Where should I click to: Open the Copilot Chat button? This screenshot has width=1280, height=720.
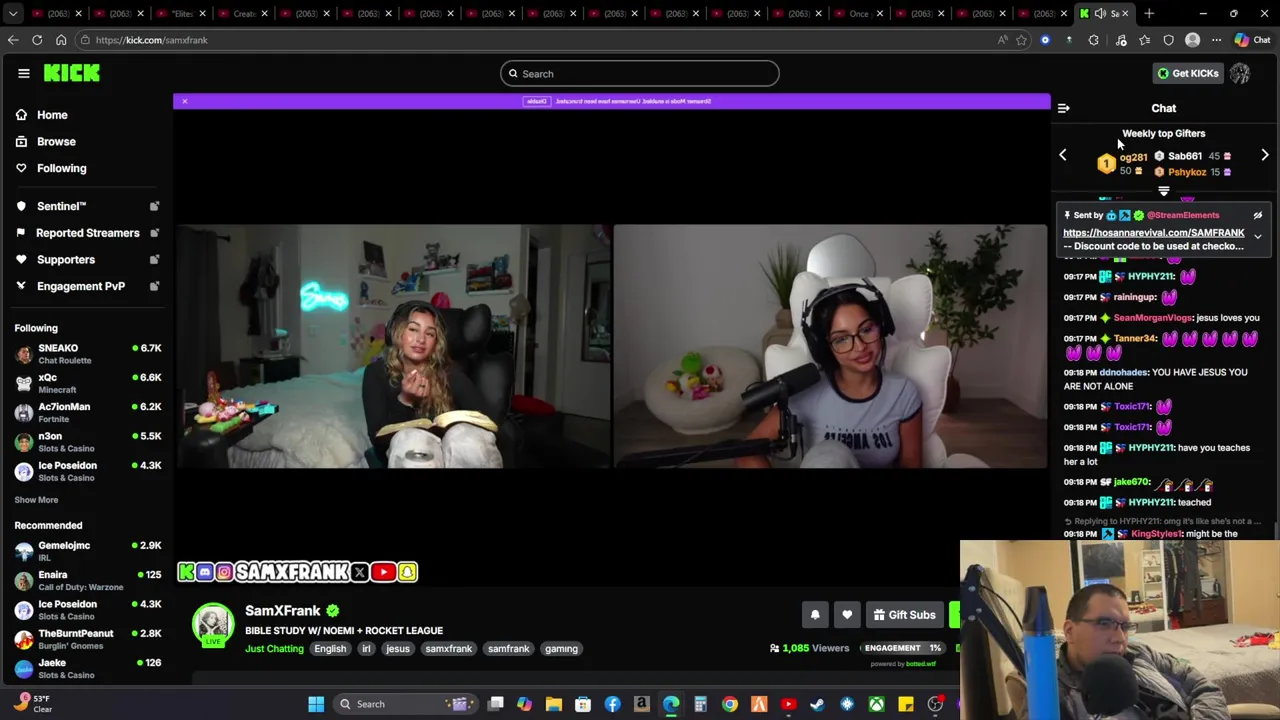click(x=1252, y=40)
